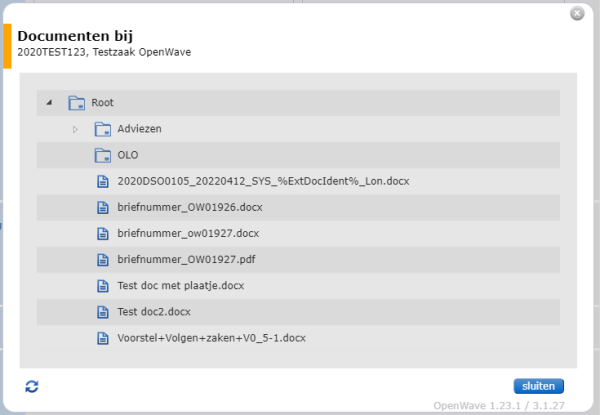Expand the Adviezen folder arrow
600x415 pixels.
point(75,129)
